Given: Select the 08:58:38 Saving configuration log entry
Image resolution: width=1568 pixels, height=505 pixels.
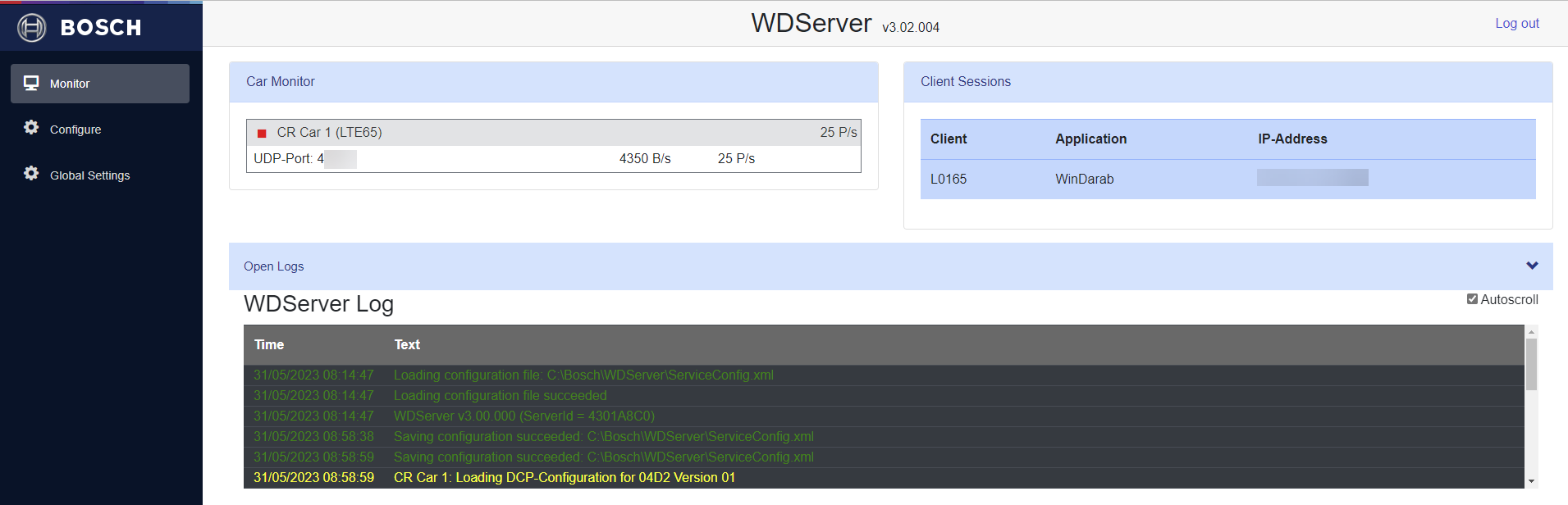Looking at the screenshot, I should tap(885, 437).
